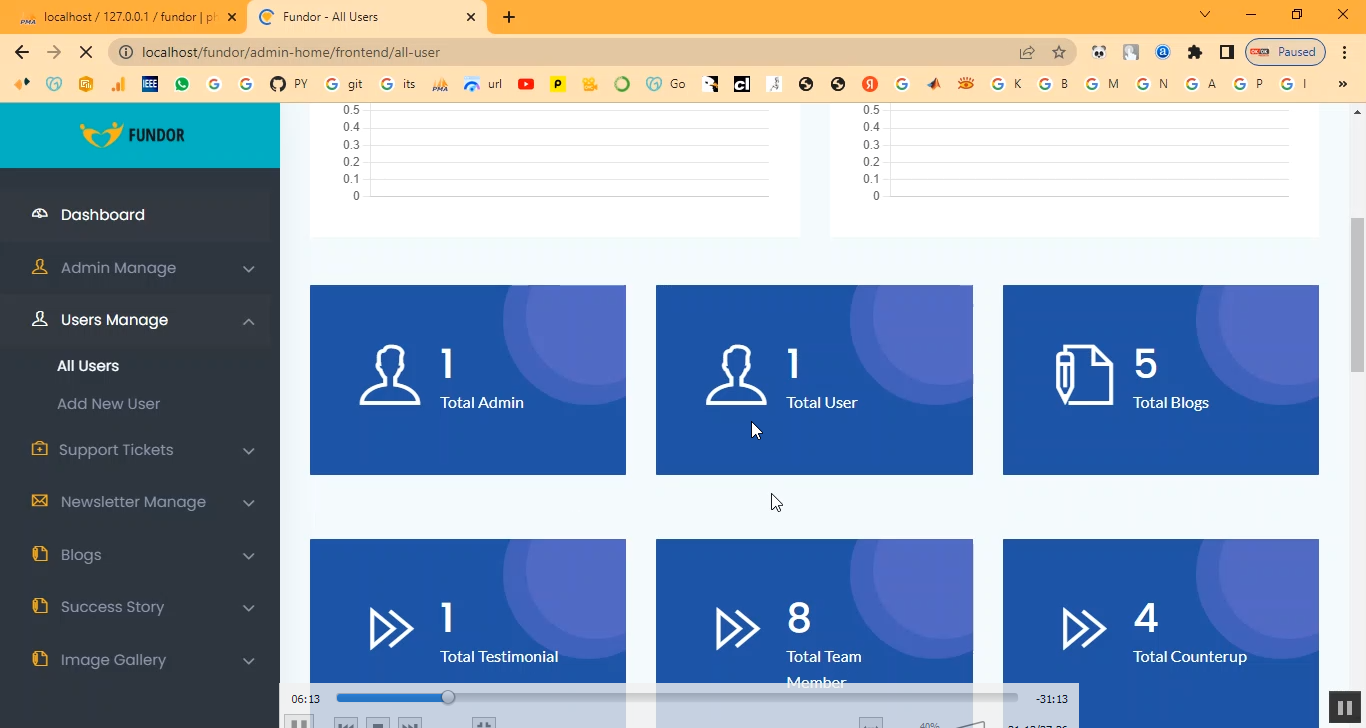Viewport: 1366px width, 728px height.
Task: Open the All Users link
Action: coord(88,366)
